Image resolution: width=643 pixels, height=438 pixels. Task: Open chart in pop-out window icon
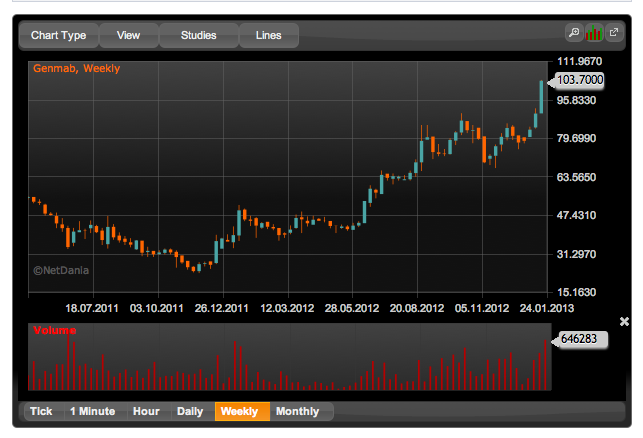pos(614,32)
